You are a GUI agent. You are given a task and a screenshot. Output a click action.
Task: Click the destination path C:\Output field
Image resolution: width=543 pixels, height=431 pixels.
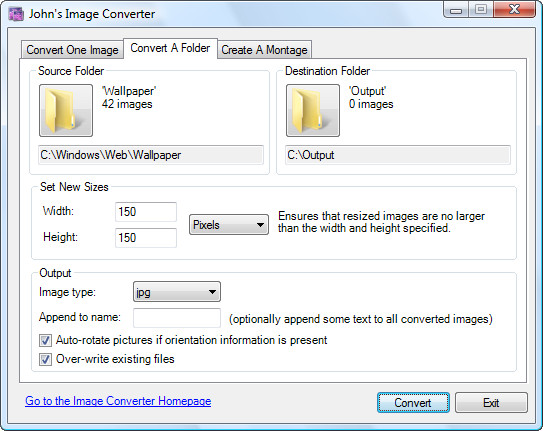click(x=398, y=155)
